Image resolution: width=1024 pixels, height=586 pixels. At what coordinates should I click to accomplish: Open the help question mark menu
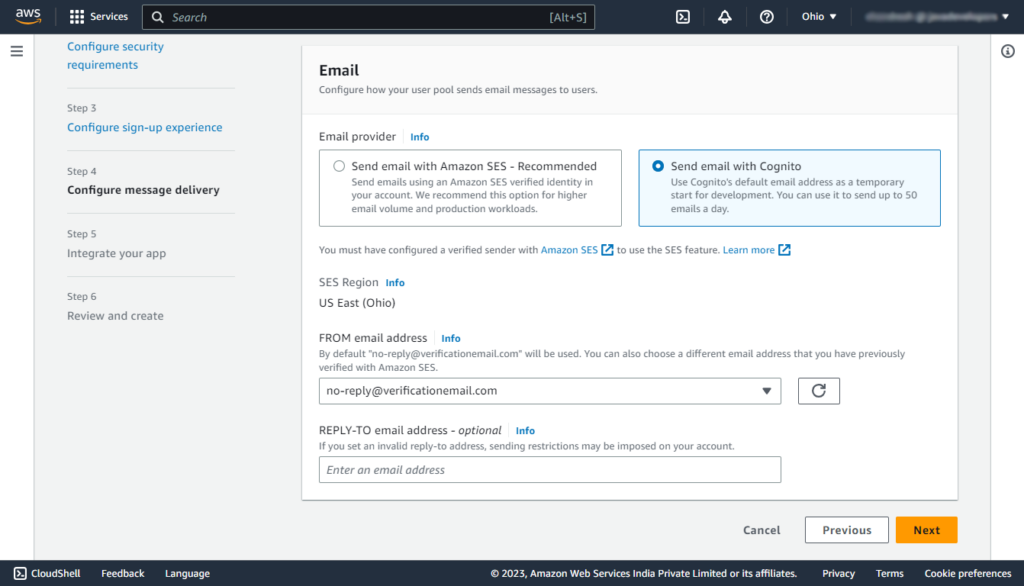click(766, 16)
